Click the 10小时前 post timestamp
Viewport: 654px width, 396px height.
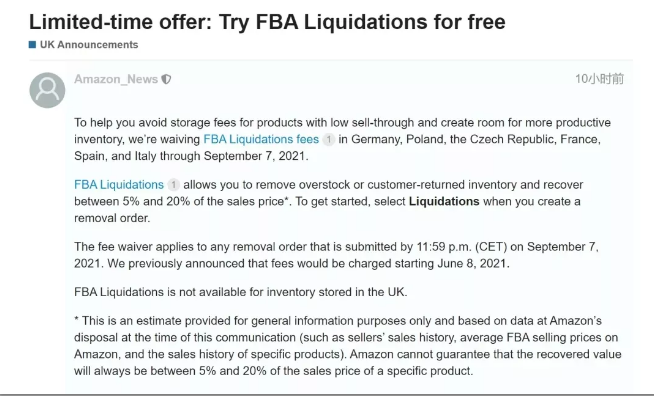coord(599,79)
